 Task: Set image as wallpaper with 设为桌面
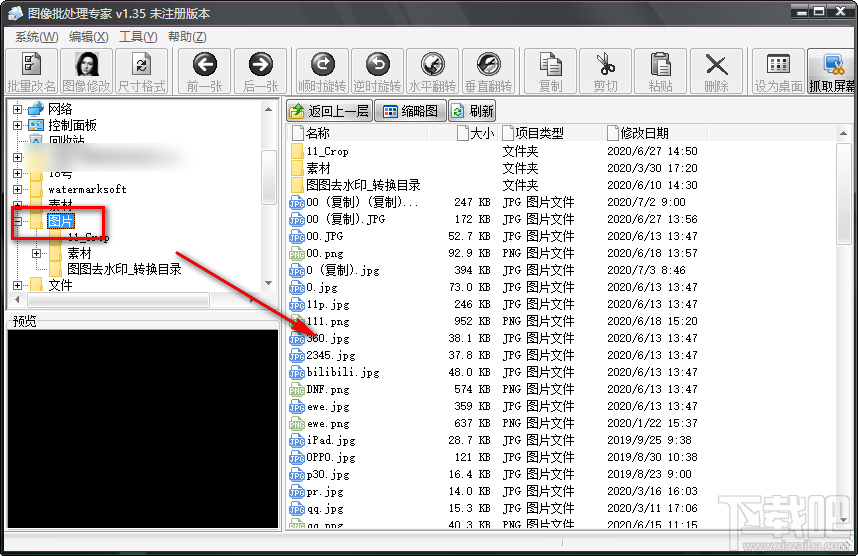(x=778, y=71)
